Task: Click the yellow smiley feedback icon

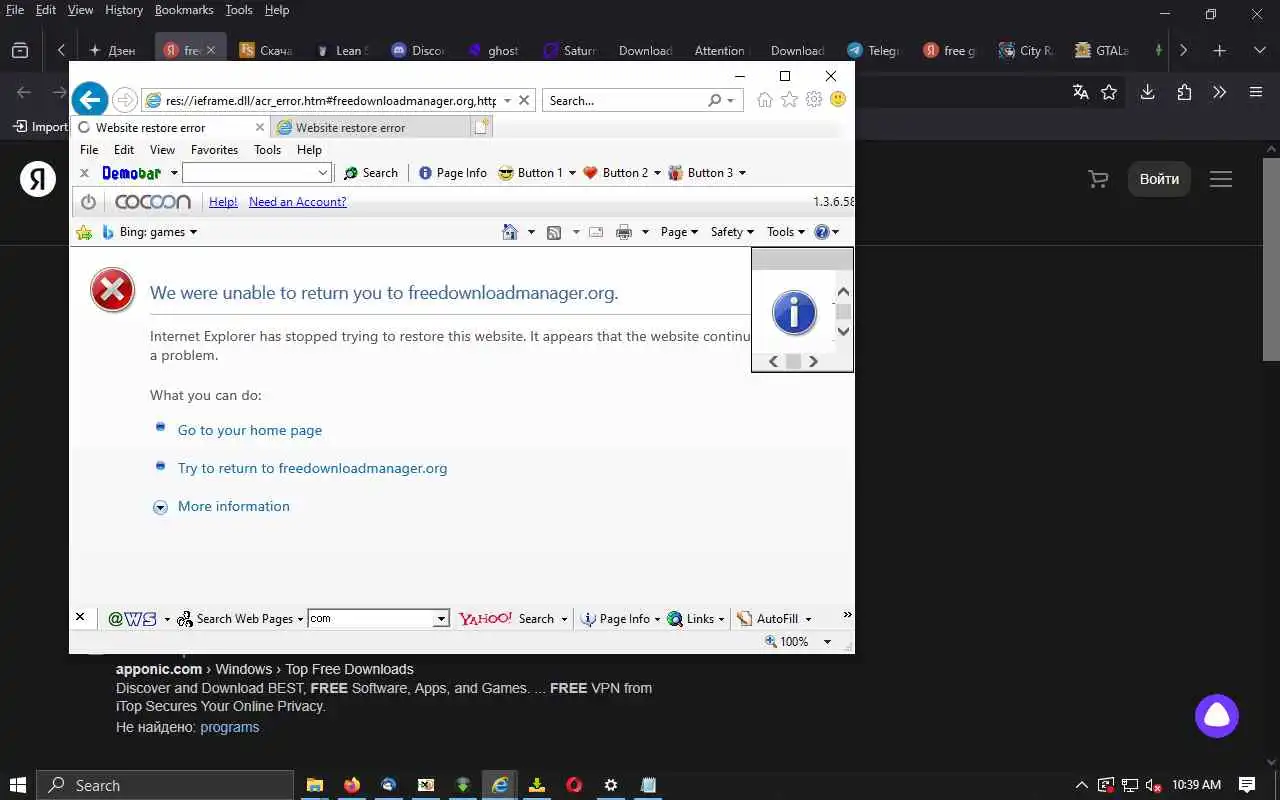Action: click(x=838, y=100)
